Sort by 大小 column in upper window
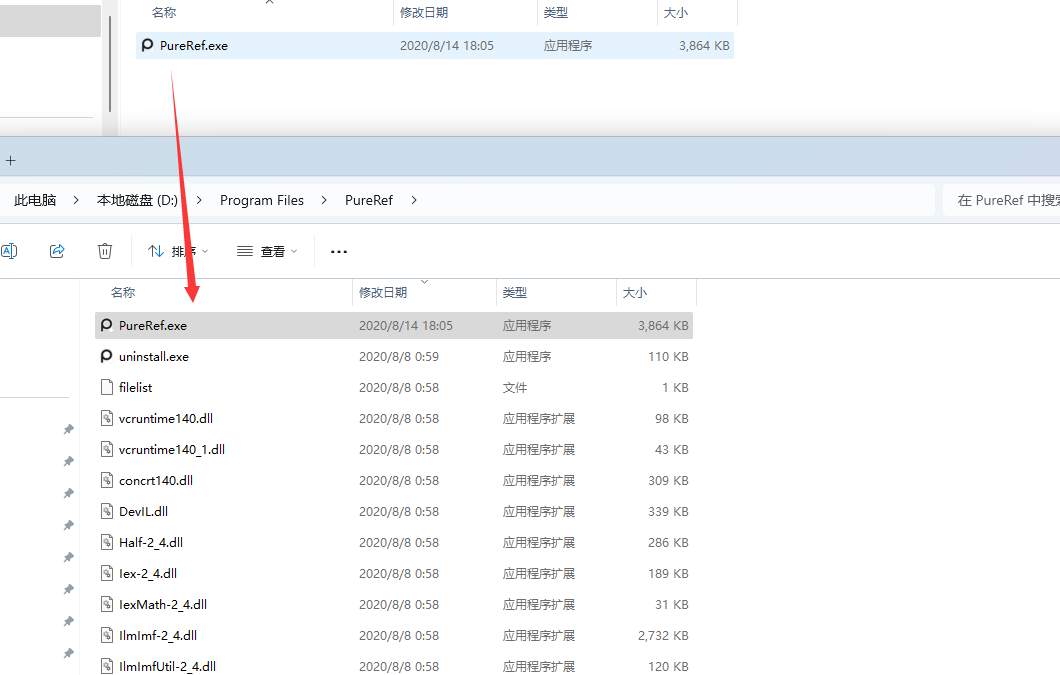The image size is (1060, 675). pyautogui.click(x=675, y=13)
